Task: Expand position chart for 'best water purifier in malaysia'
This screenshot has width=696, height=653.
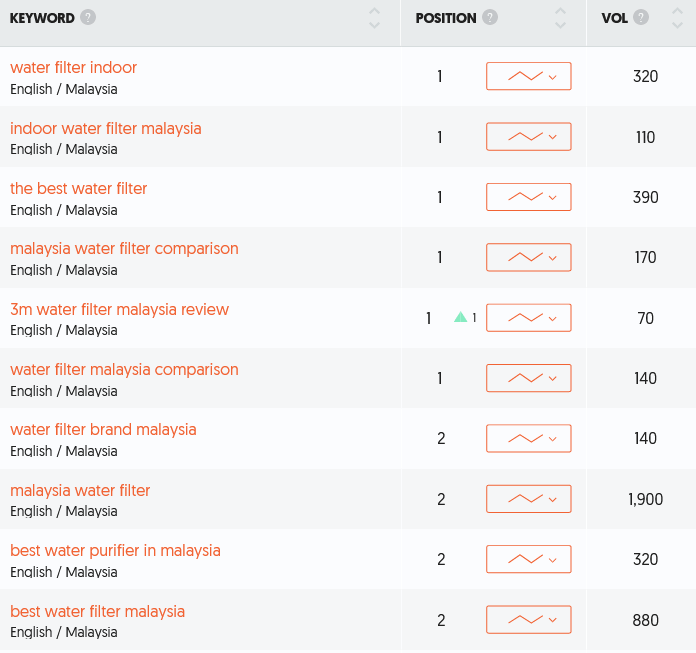Action: pos(529,559)
